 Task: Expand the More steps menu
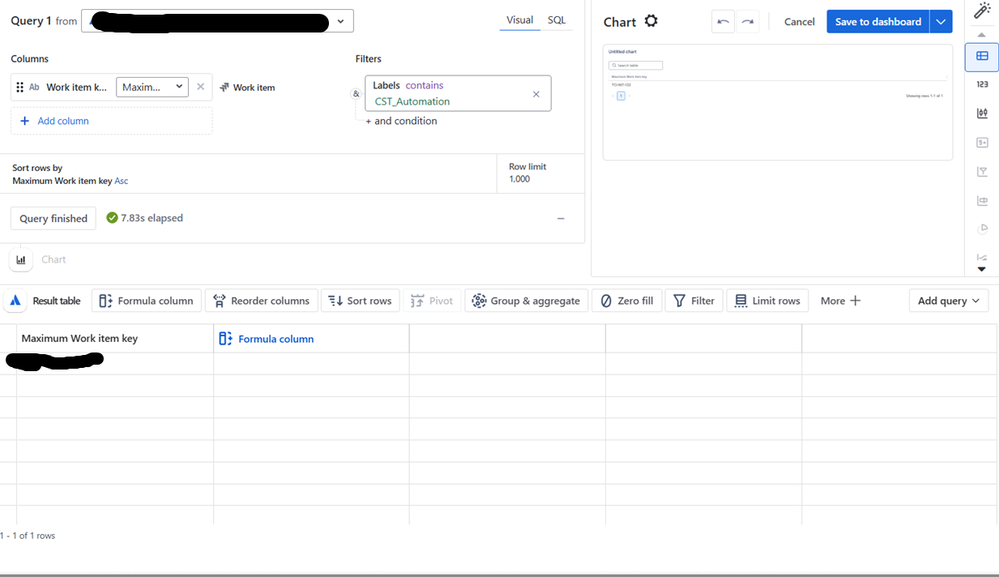840,301
